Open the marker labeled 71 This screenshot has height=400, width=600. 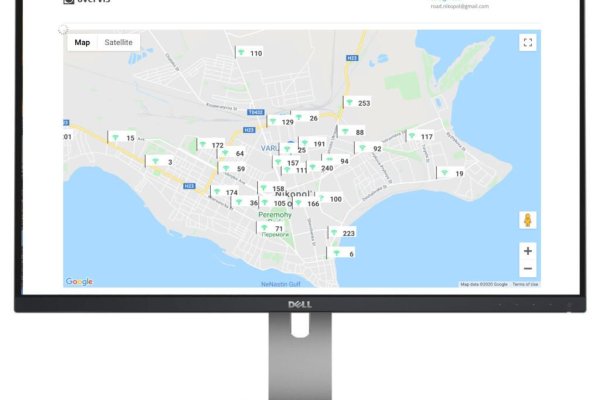click(273, 229)
